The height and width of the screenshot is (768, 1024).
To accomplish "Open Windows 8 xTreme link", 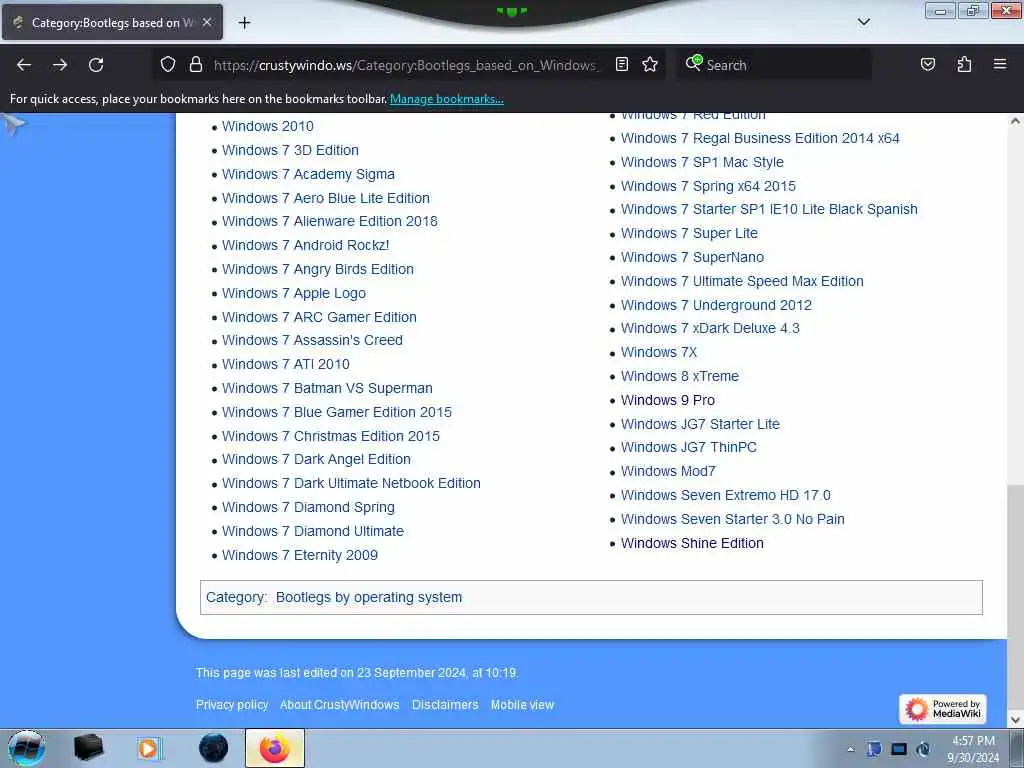I will click(x=680, y=376).
